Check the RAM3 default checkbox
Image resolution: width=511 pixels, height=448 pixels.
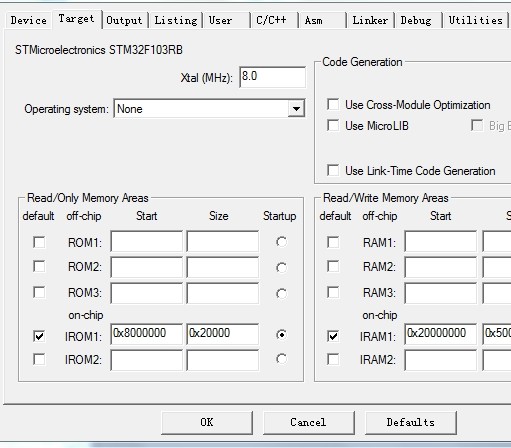tap(333, 292)
